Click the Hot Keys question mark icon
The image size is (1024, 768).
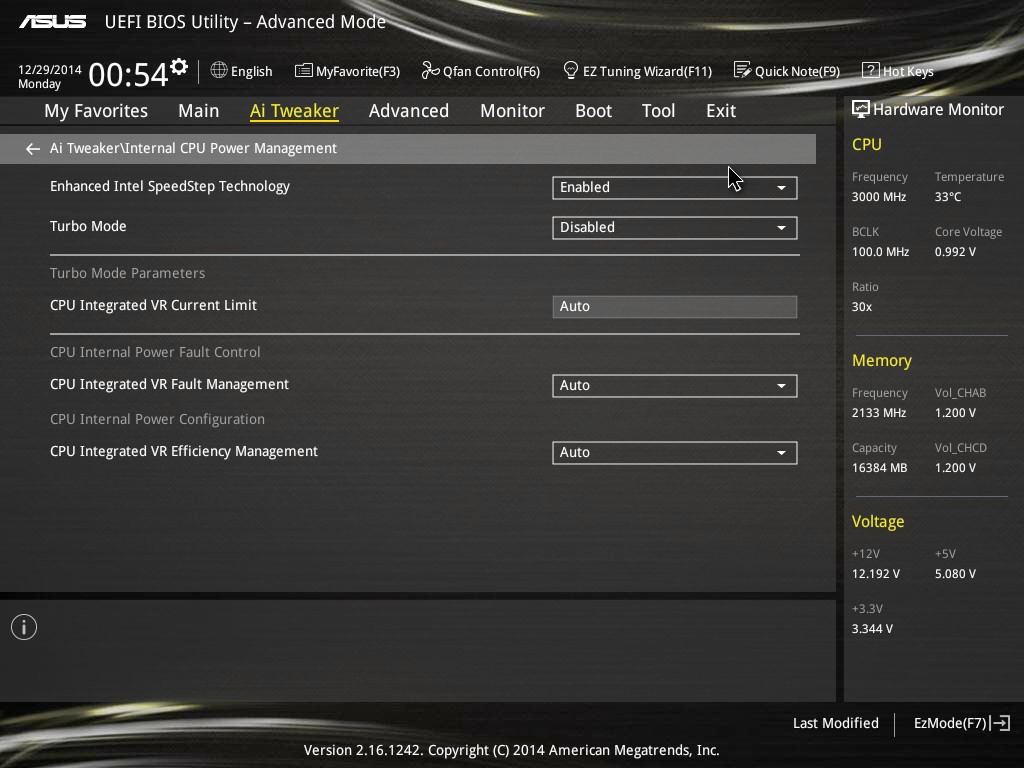point(871,70)
